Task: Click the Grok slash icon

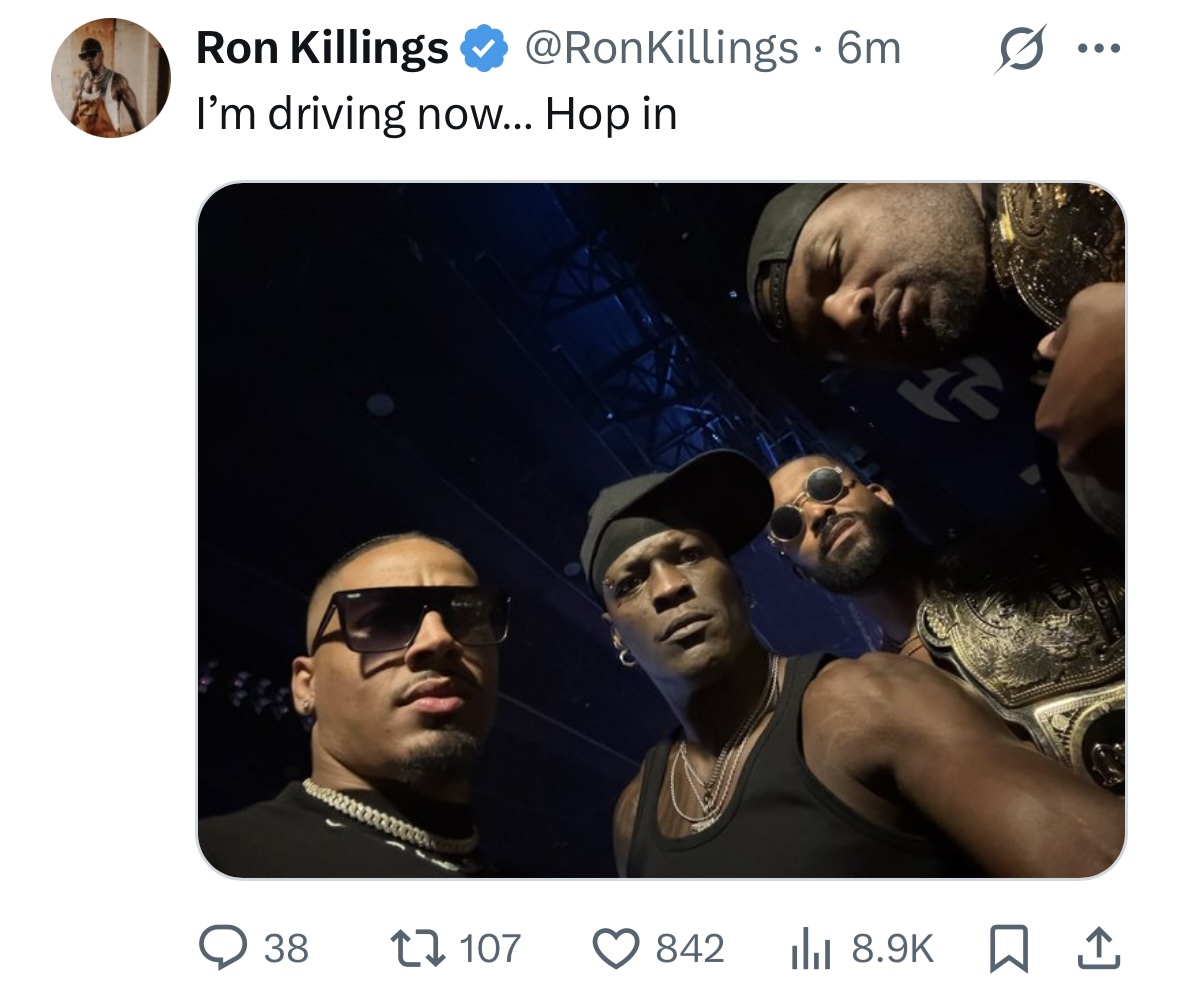Action: coord(1020,49)
